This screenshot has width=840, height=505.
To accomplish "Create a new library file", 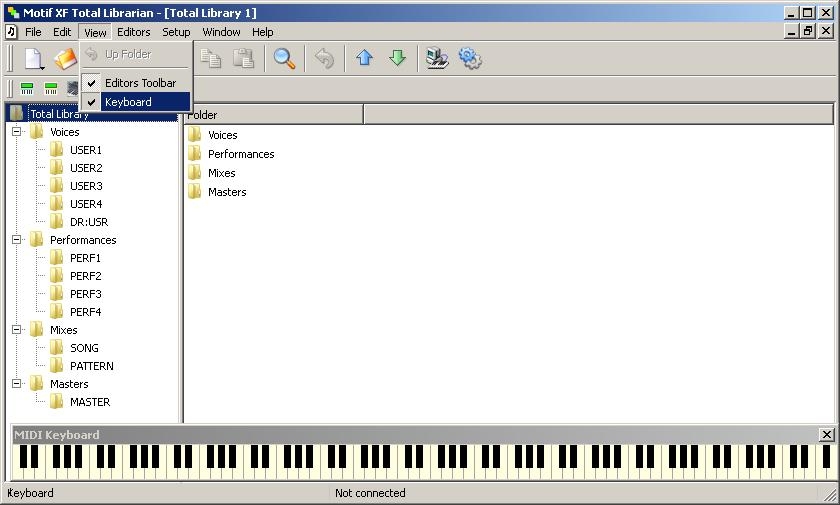I will (34, 58).
